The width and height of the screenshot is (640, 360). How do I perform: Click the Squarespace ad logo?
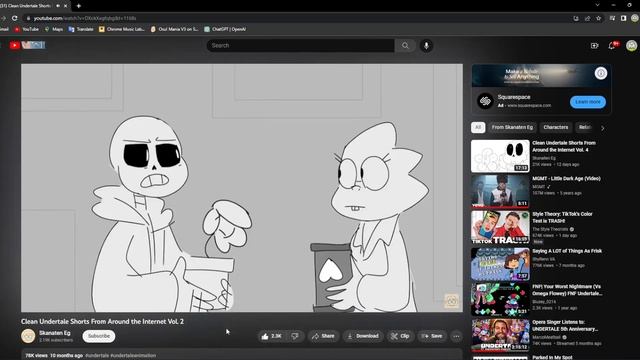click(x=485, y=101)
